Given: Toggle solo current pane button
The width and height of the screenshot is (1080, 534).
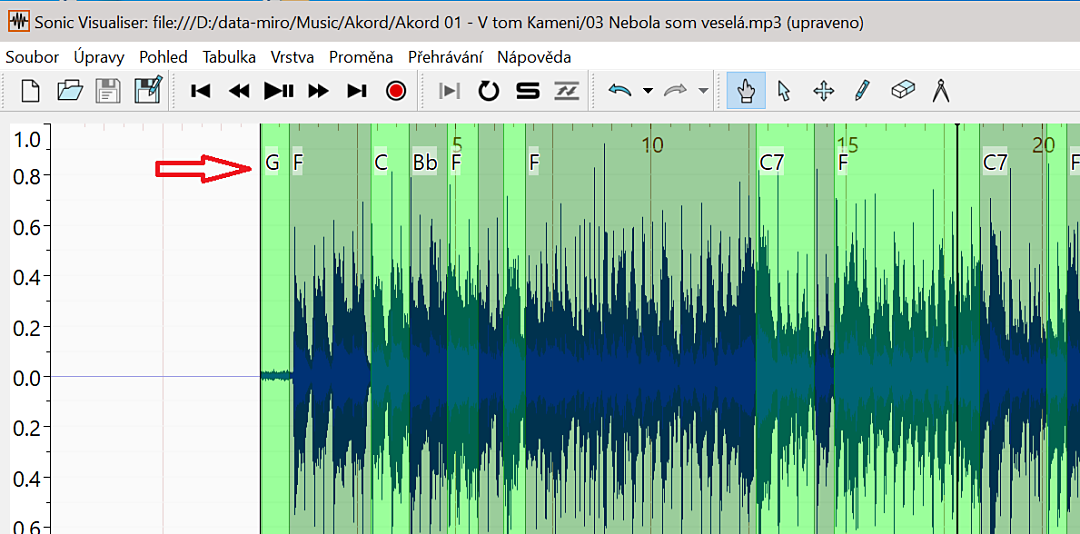Looking at the screenshot, I should [x=528, y=91].
